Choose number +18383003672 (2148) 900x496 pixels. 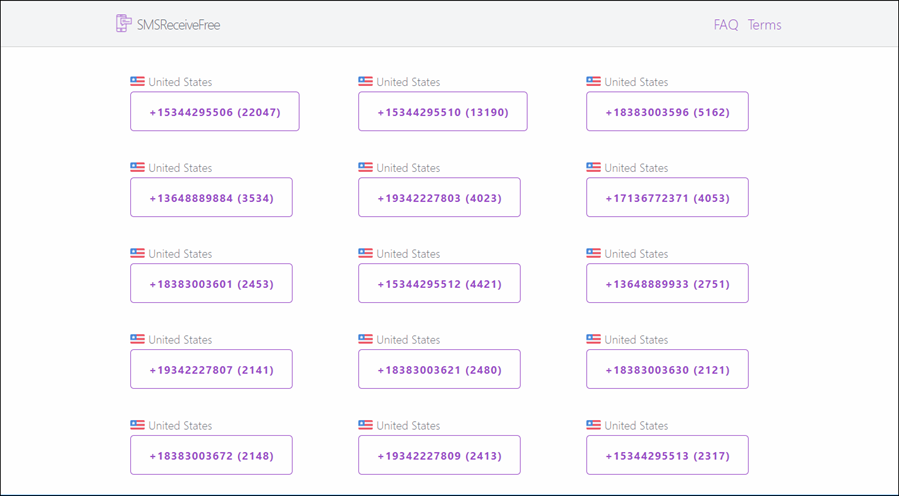pos(211,456)
